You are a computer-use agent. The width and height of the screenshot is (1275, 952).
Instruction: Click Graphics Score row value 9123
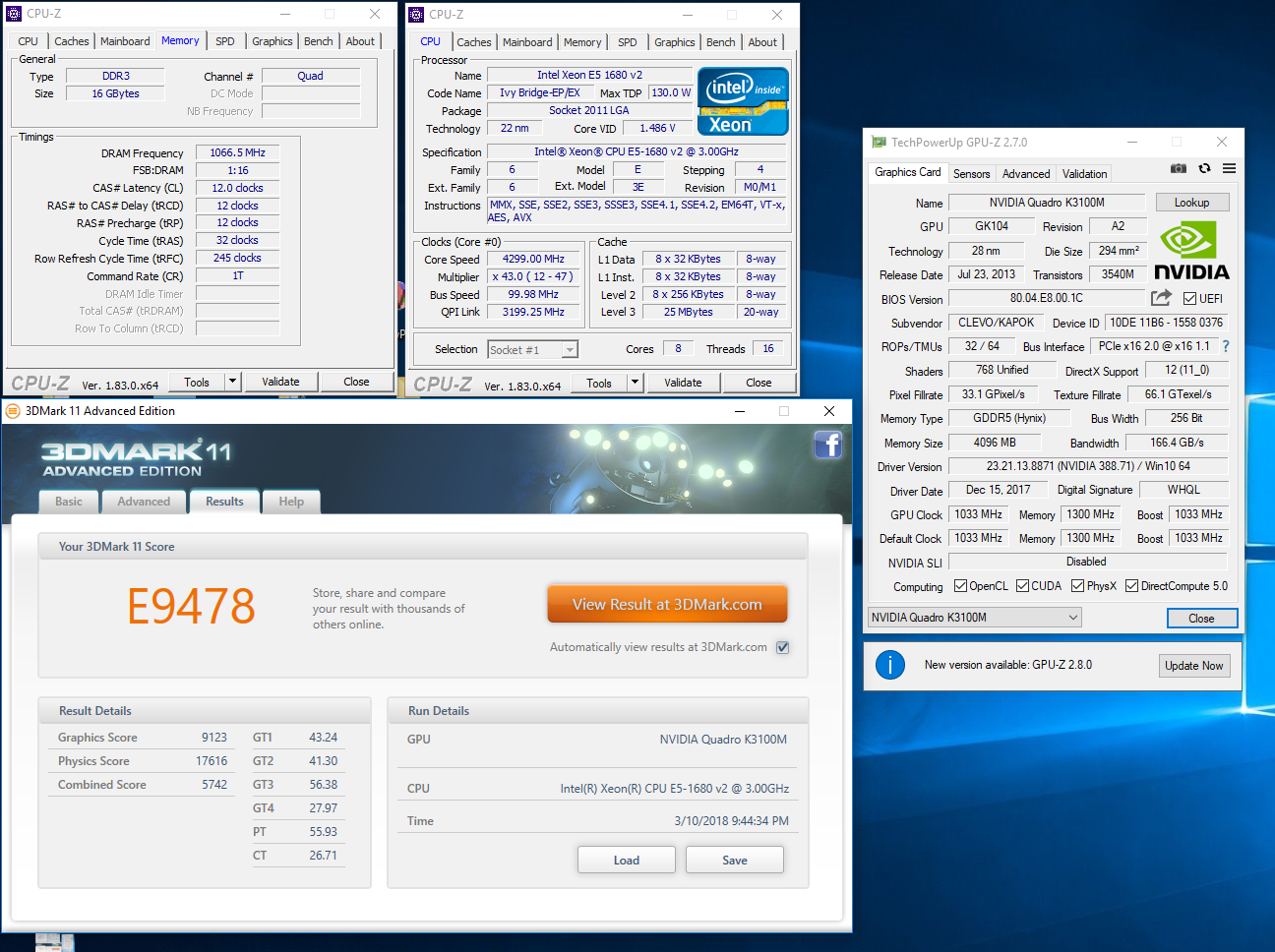click(x=213, y=738)
